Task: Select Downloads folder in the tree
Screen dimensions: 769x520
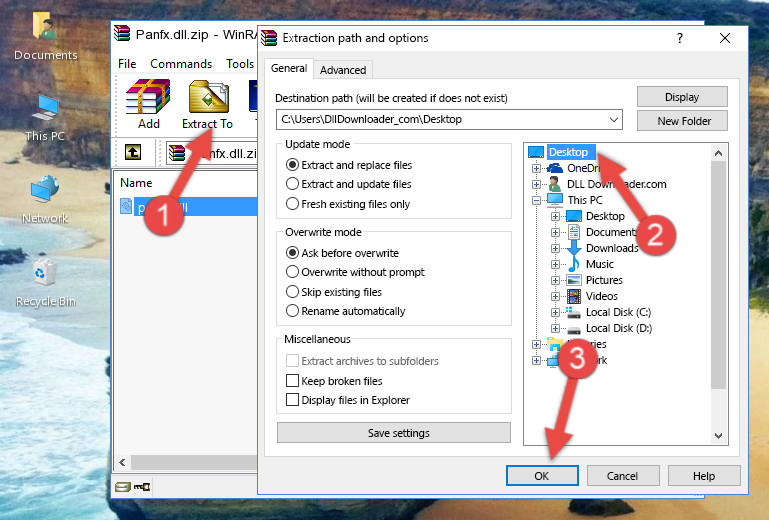Action: click(x=612, y=248)
